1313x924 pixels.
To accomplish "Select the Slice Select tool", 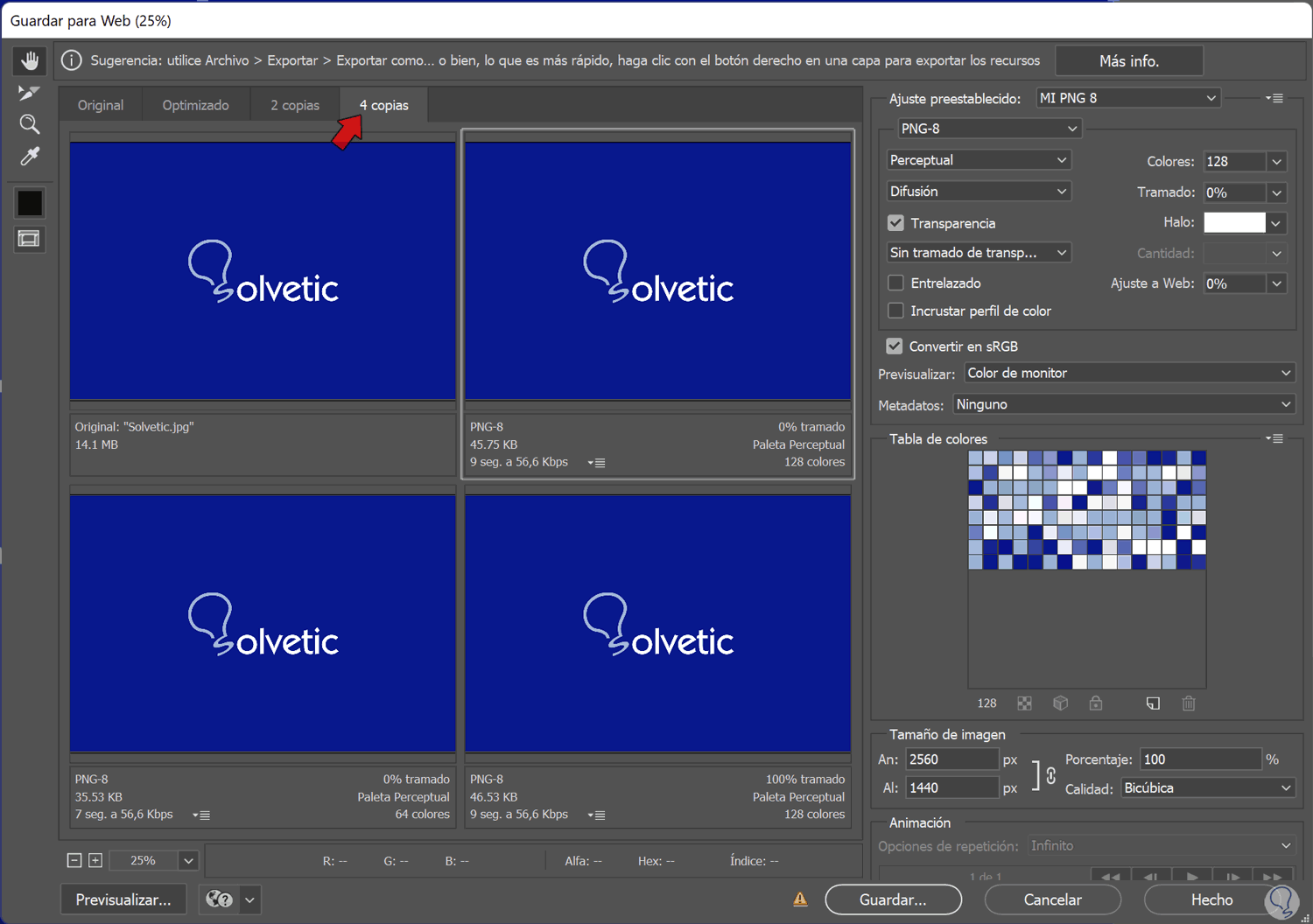I will pos(30,93).
